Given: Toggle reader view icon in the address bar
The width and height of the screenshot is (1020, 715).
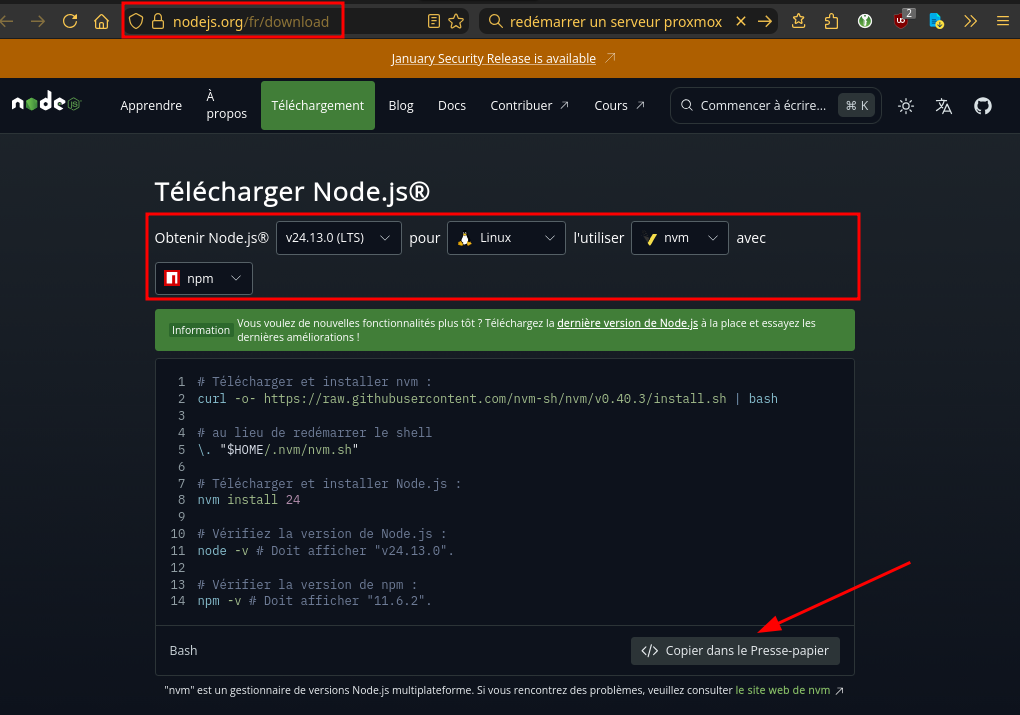Looking at the screenshot, I should [x=433, y=21].
